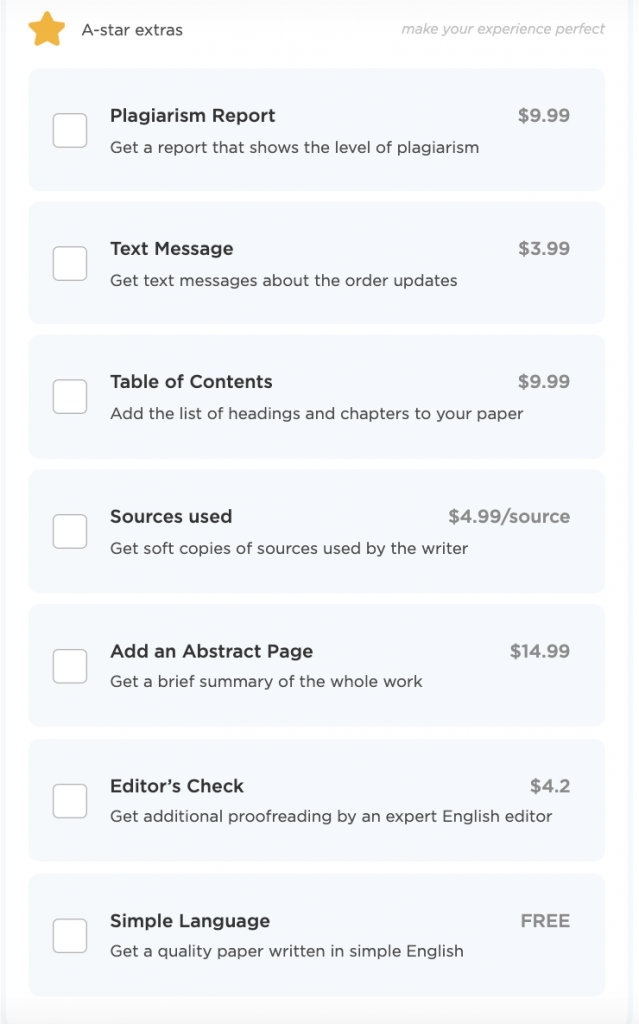Click the Table of Contents heading
Viewport: 639px width, 1024px height.
pyautogui.click(x=191, y=381)
